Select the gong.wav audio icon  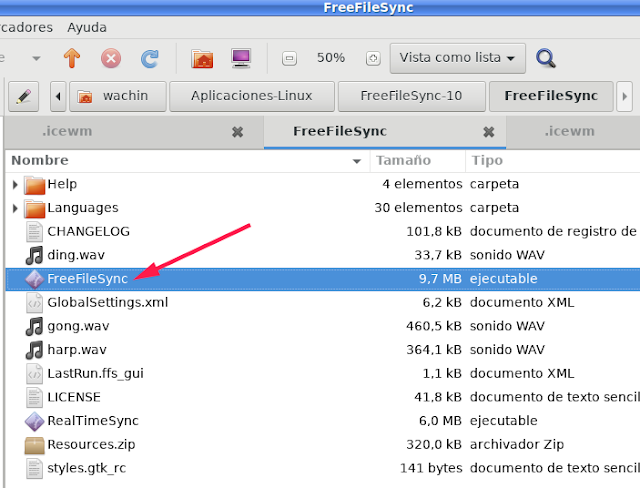34,326
